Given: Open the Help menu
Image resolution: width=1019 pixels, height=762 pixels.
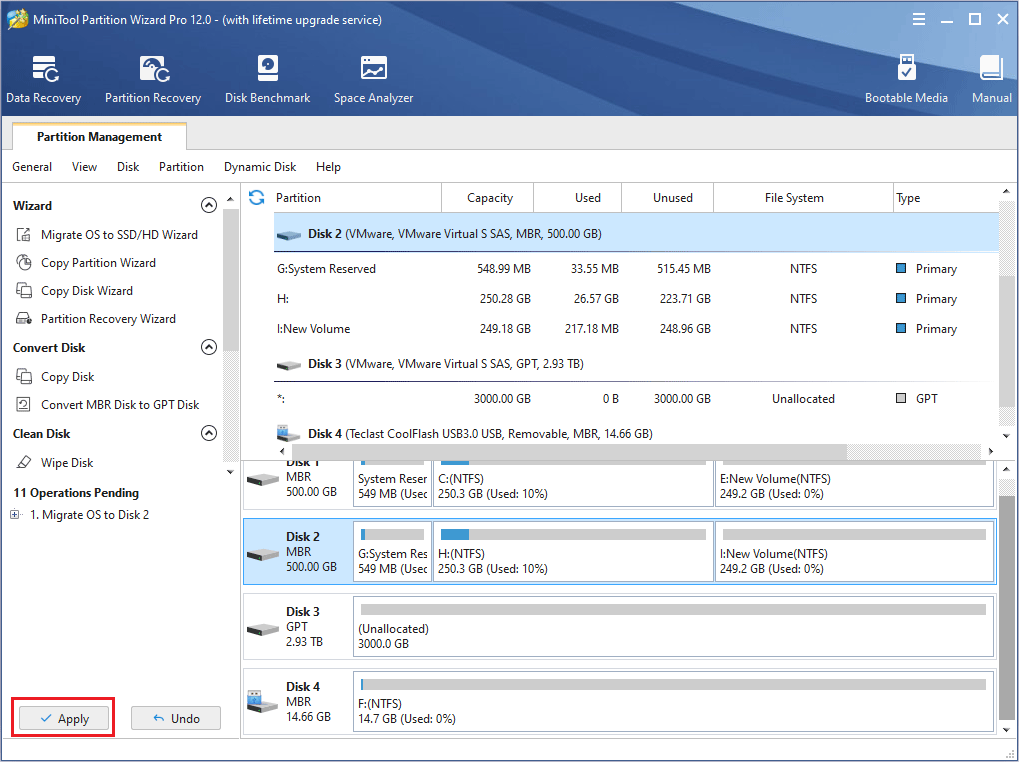Looking at the screenshot, I should pyautogui.click(x=328, y=167).
